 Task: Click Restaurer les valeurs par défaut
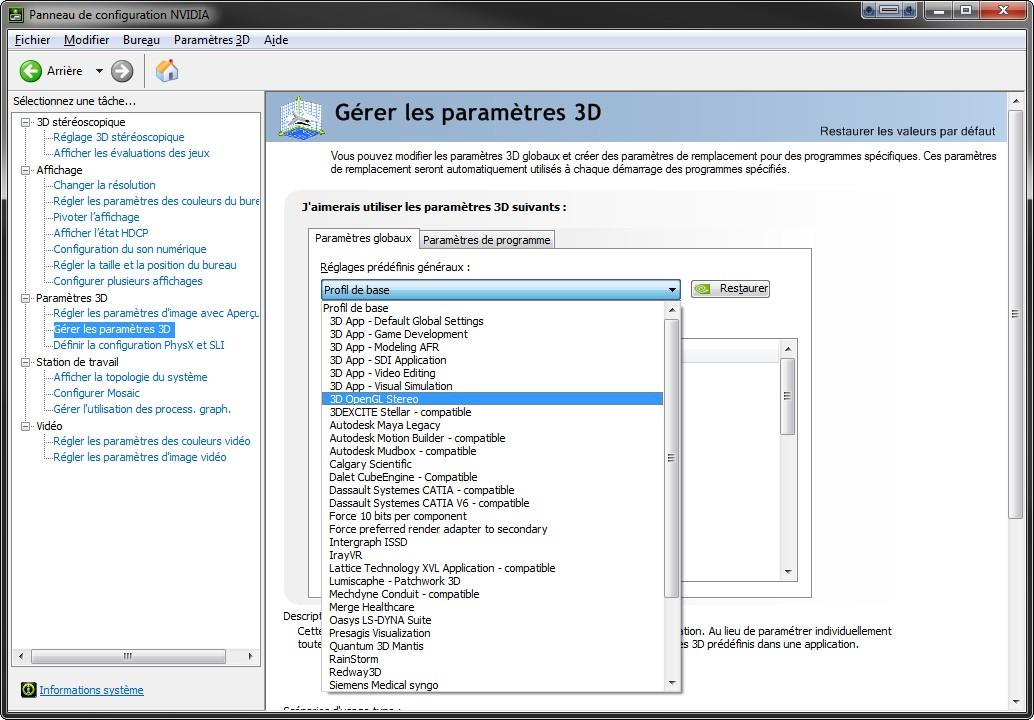(x=907, y=131)
